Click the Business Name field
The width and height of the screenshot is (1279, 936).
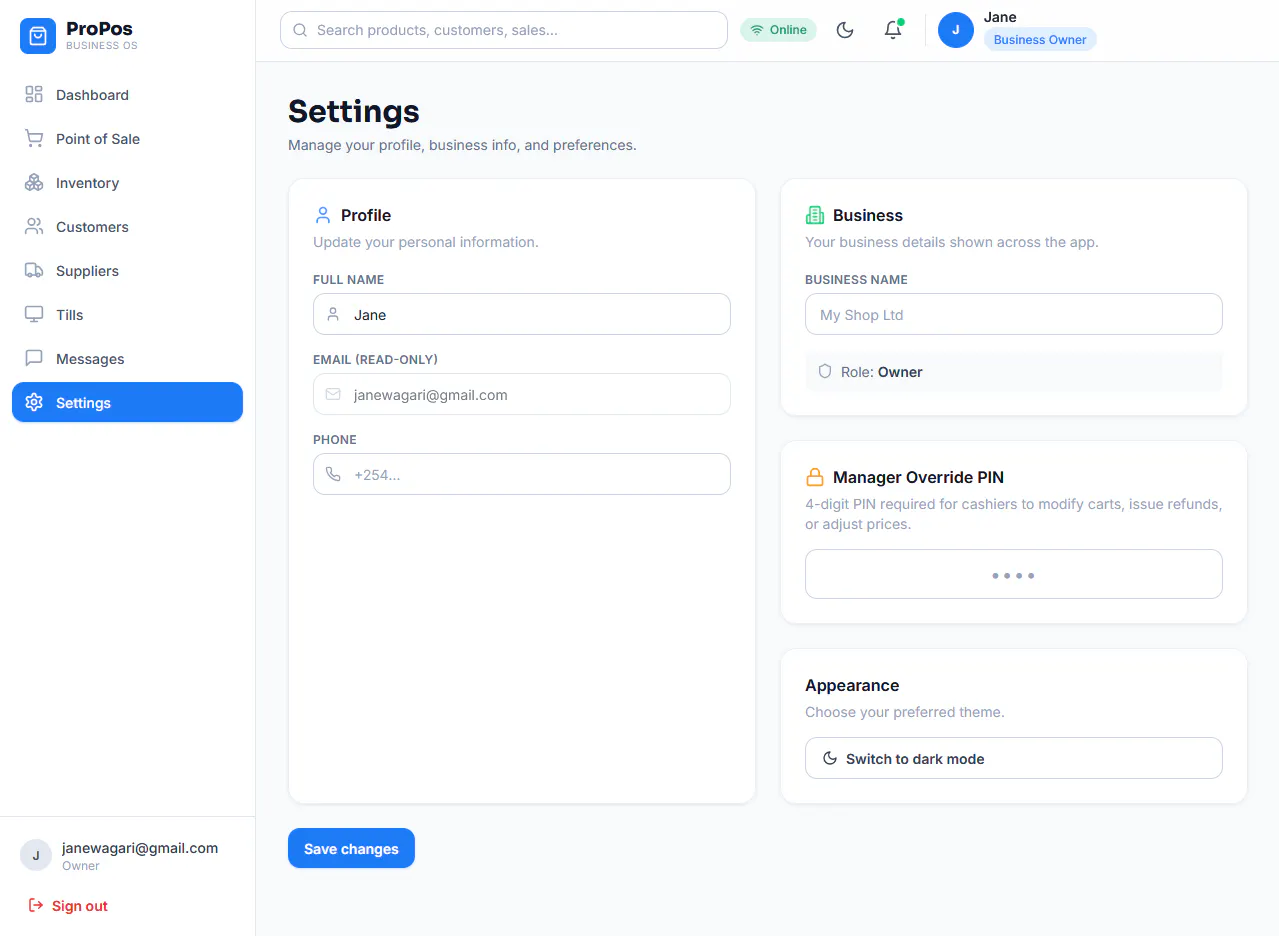(x=1014, y=314)
